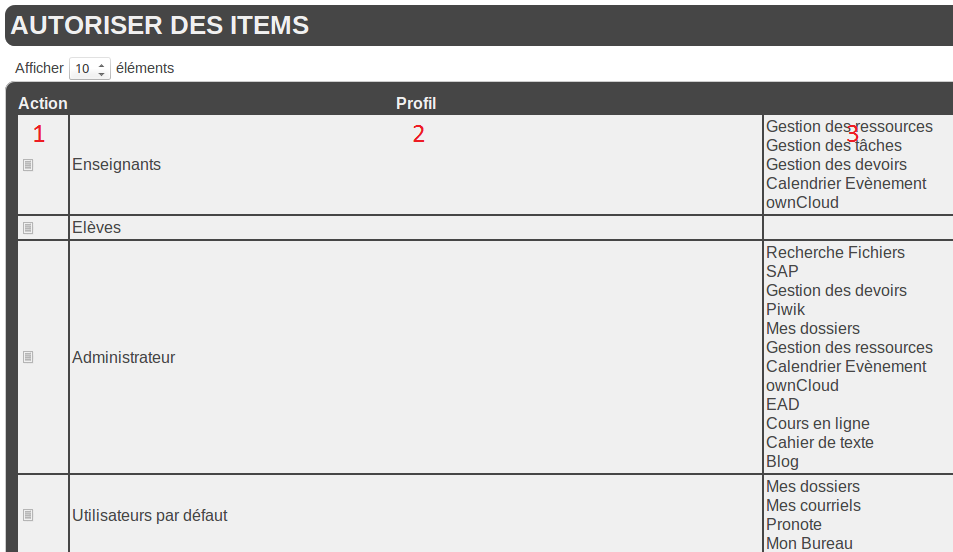Screen dimensions: 953x552
Task: Select the Piwik item
Action: point(785,310)
